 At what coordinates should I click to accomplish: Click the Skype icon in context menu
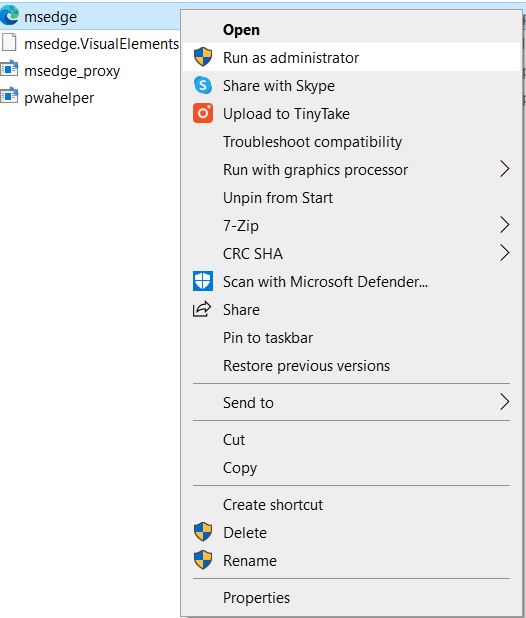(203, 85)
